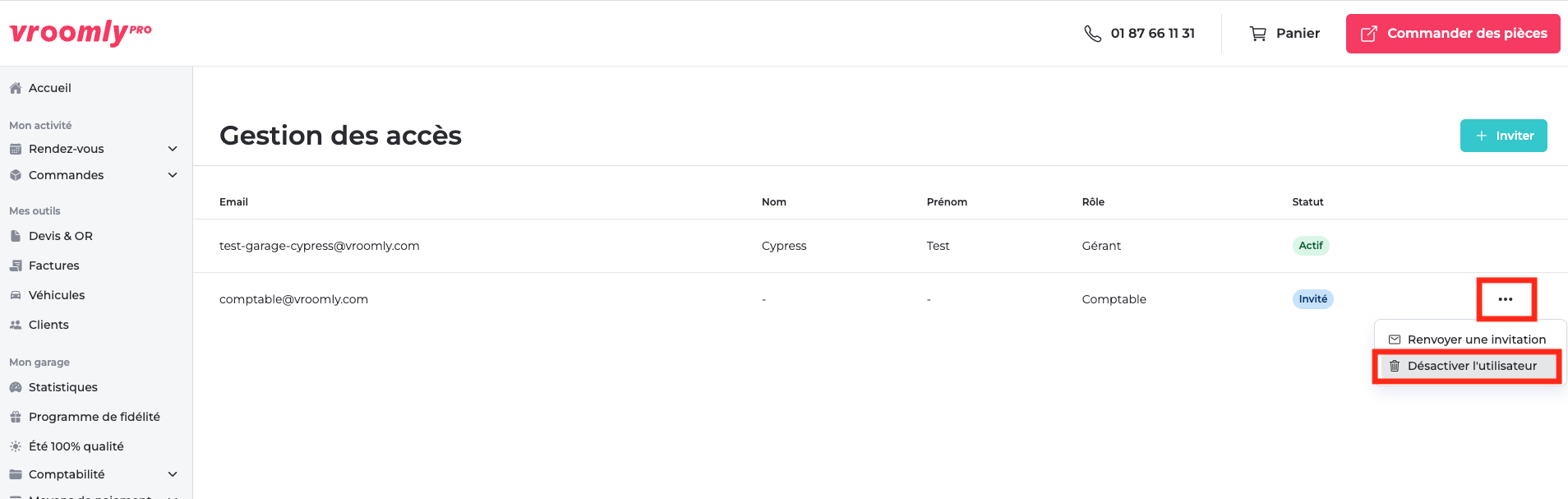Click the Véhicules car icon

15,295
